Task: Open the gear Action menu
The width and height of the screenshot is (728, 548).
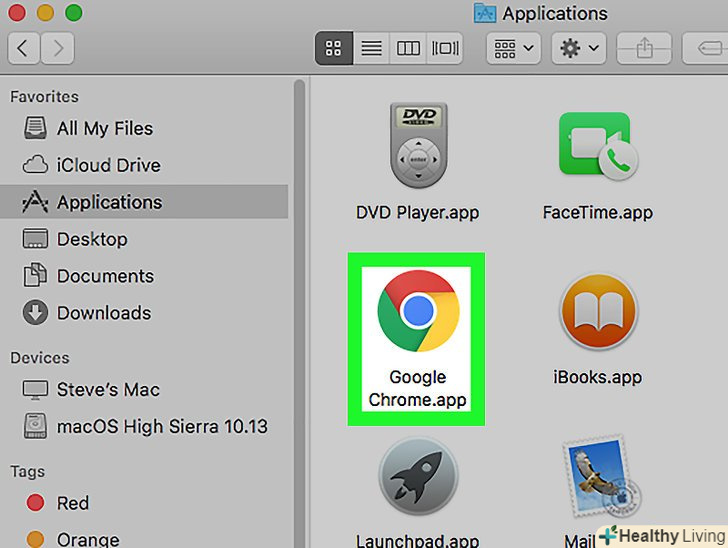Action: 580,47
